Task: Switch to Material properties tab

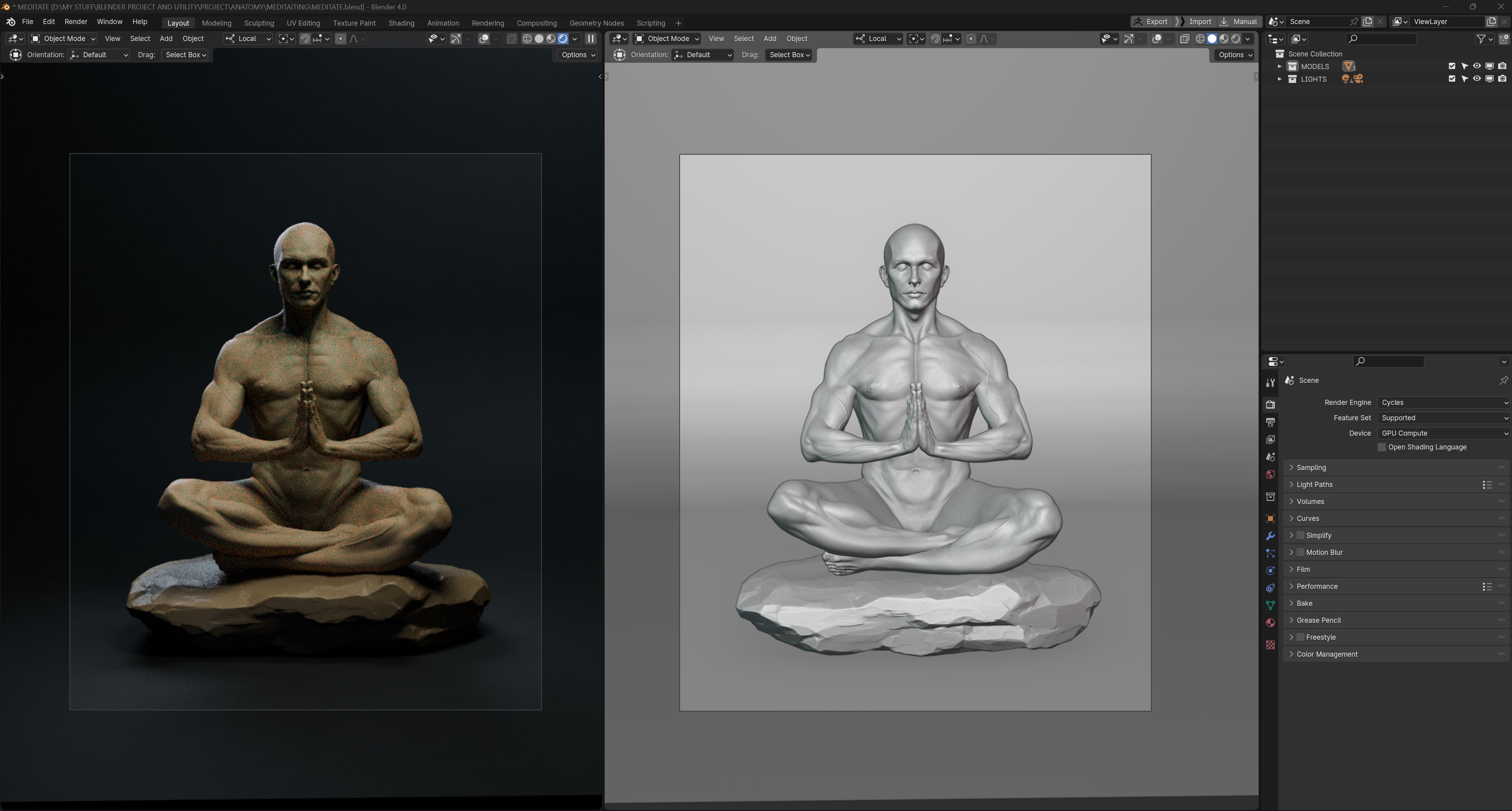Action: (1270, 623)
